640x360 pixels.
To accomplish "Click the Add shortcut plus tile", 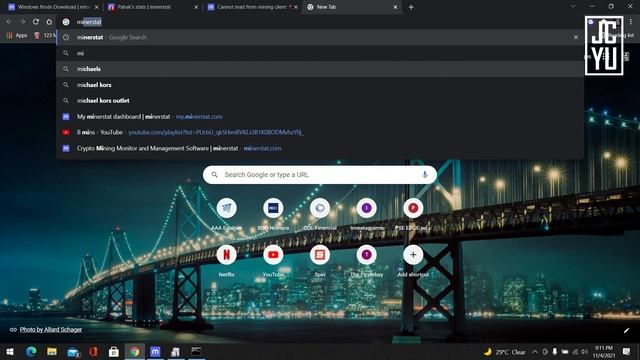I will click(413, 255).
